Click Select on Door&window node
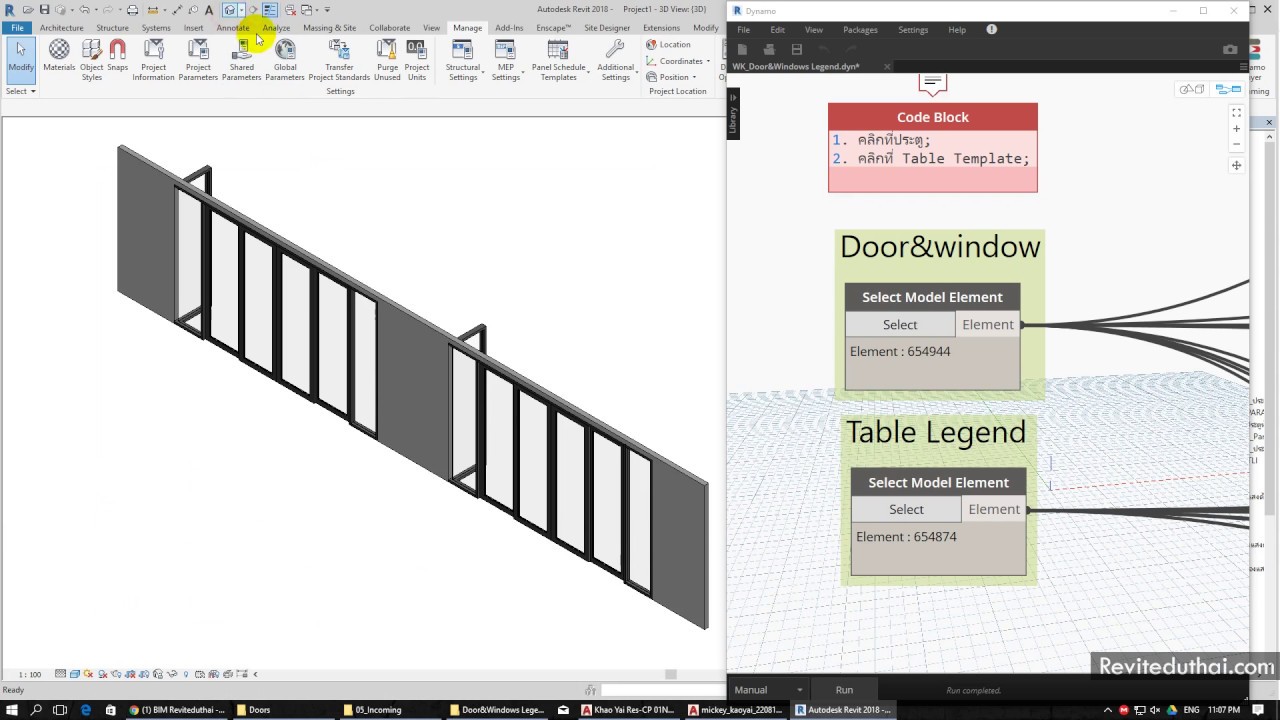This screenshot has height=720, width=1280. [900, 325]
